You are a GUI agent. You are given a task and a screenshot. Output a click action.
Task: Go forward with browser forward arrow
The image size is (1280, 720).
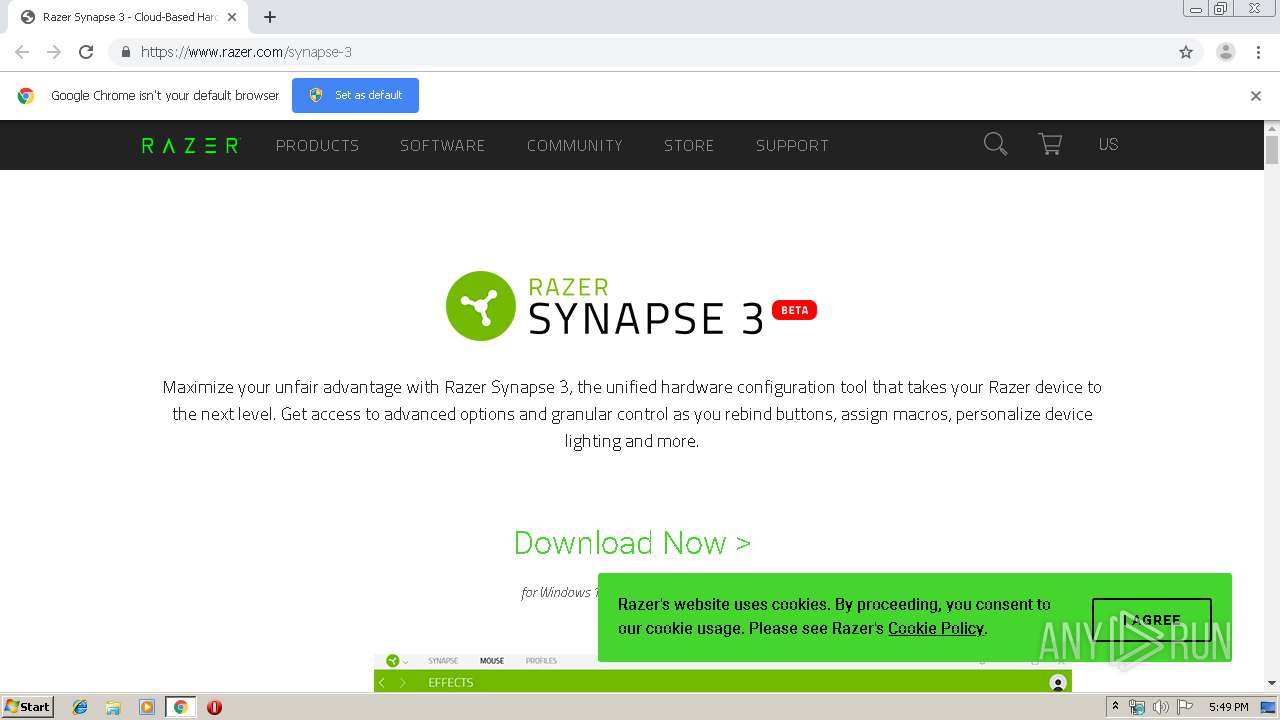click(x=54, y=52)
